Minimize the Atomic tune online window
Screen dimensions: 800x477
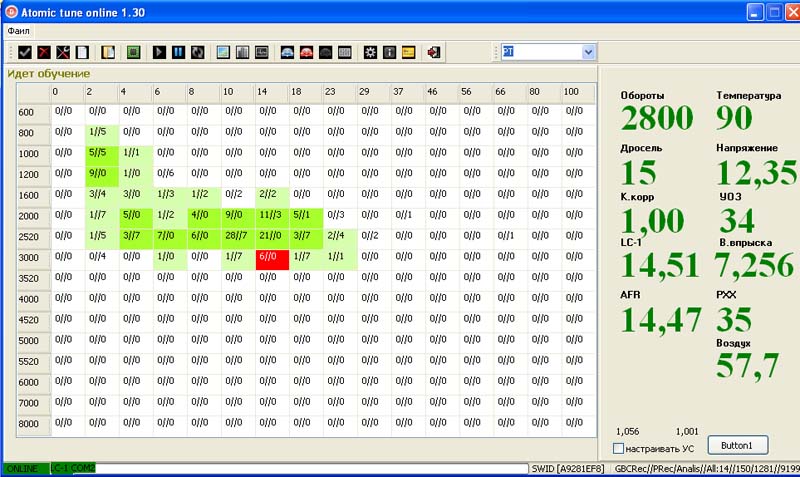tap(755, 12)
